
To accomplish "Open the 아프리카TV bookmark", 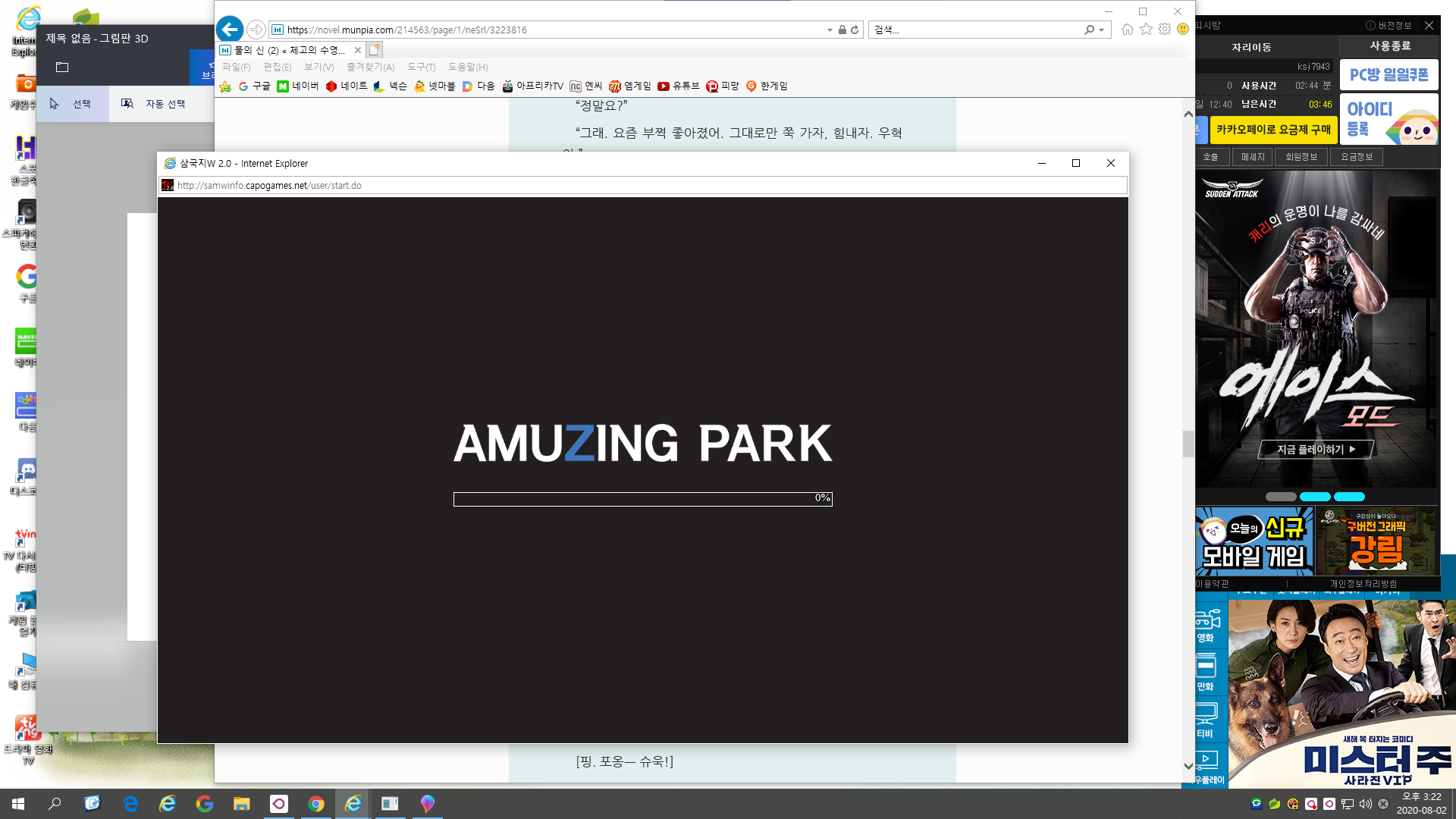I will coord(532,86).
